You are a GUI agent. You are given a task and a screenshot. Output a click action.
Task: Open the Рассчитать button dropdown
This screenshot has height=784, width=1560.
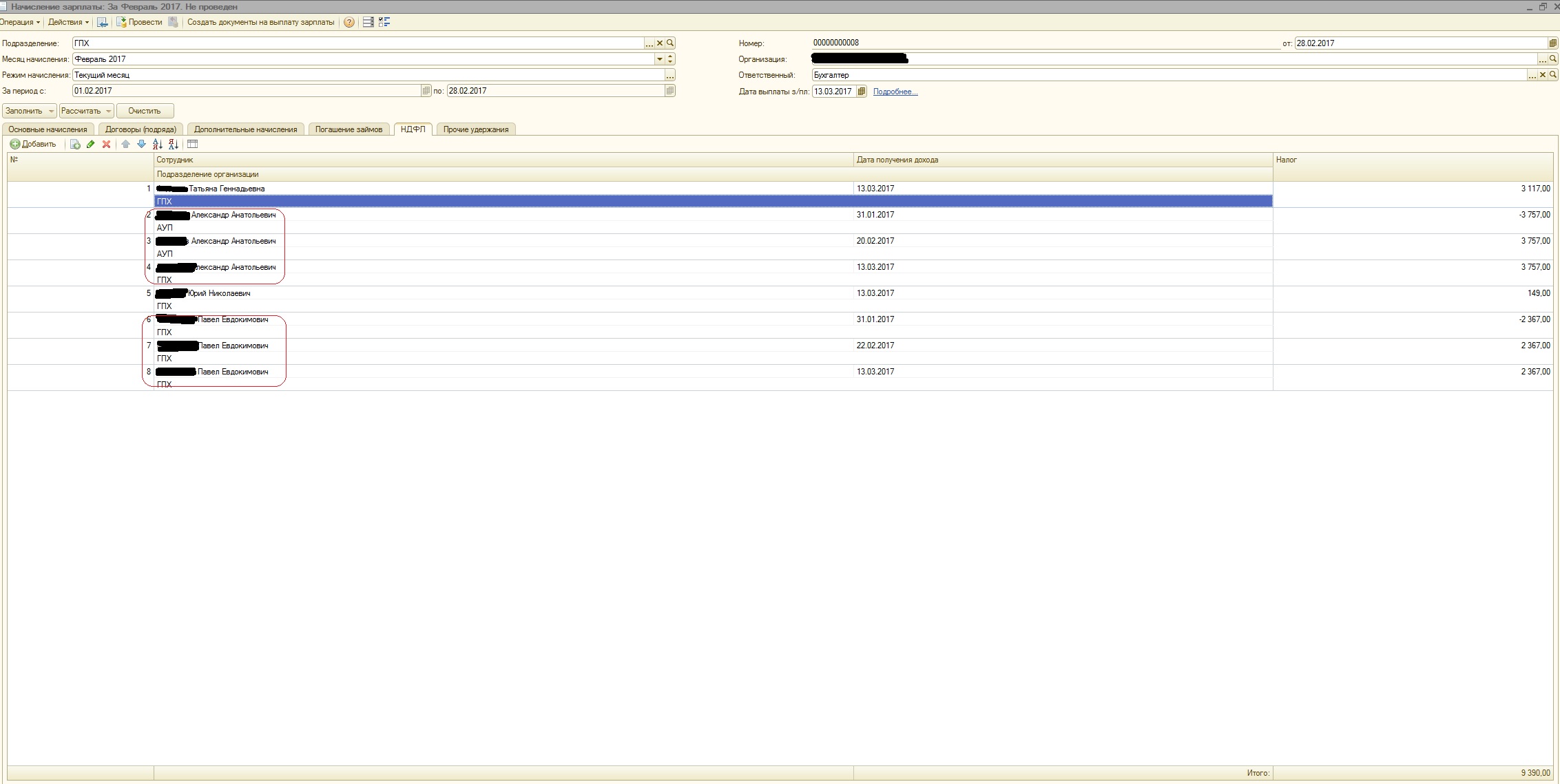coord(108,111)
